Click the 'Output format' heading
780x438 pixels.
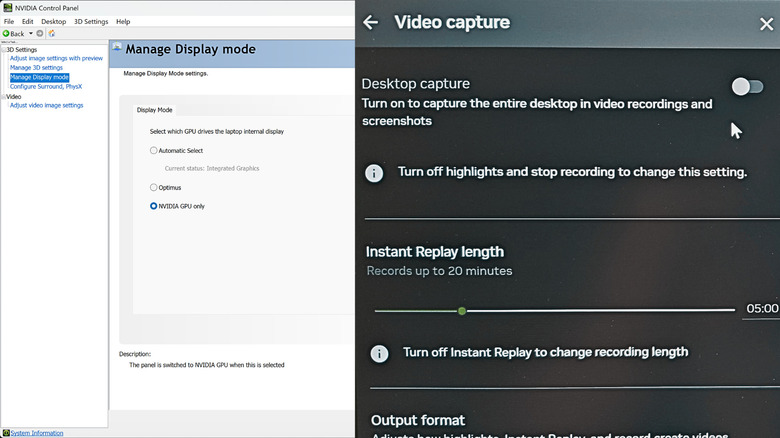pos(418,421)
